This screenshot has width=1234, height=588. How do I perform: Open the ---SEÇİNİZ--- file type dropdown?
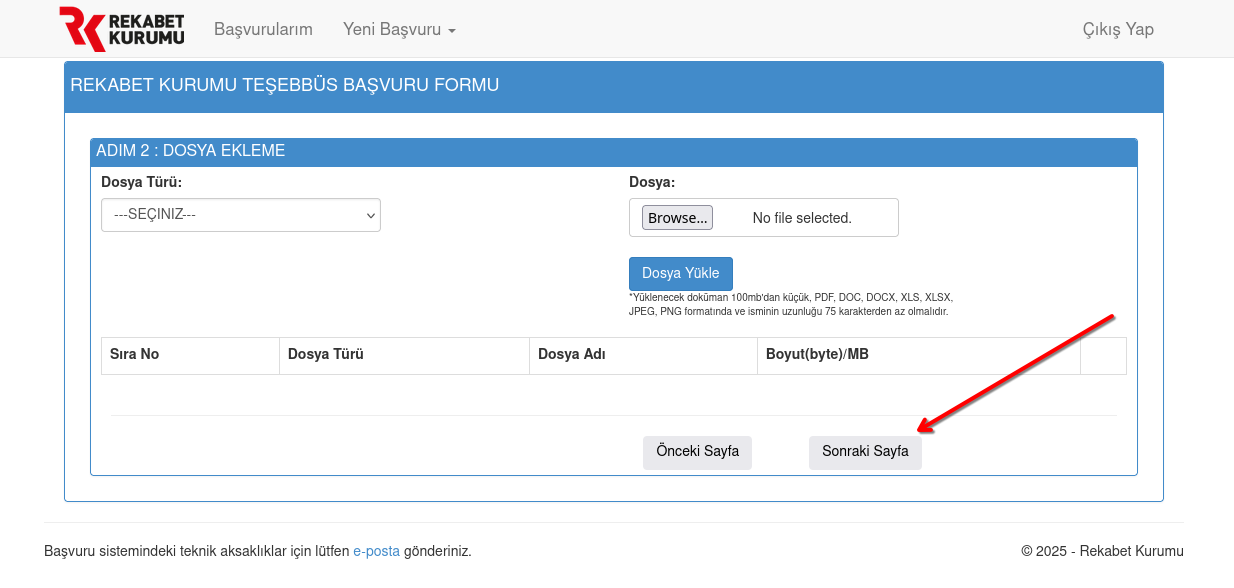[x=241, y=215]
